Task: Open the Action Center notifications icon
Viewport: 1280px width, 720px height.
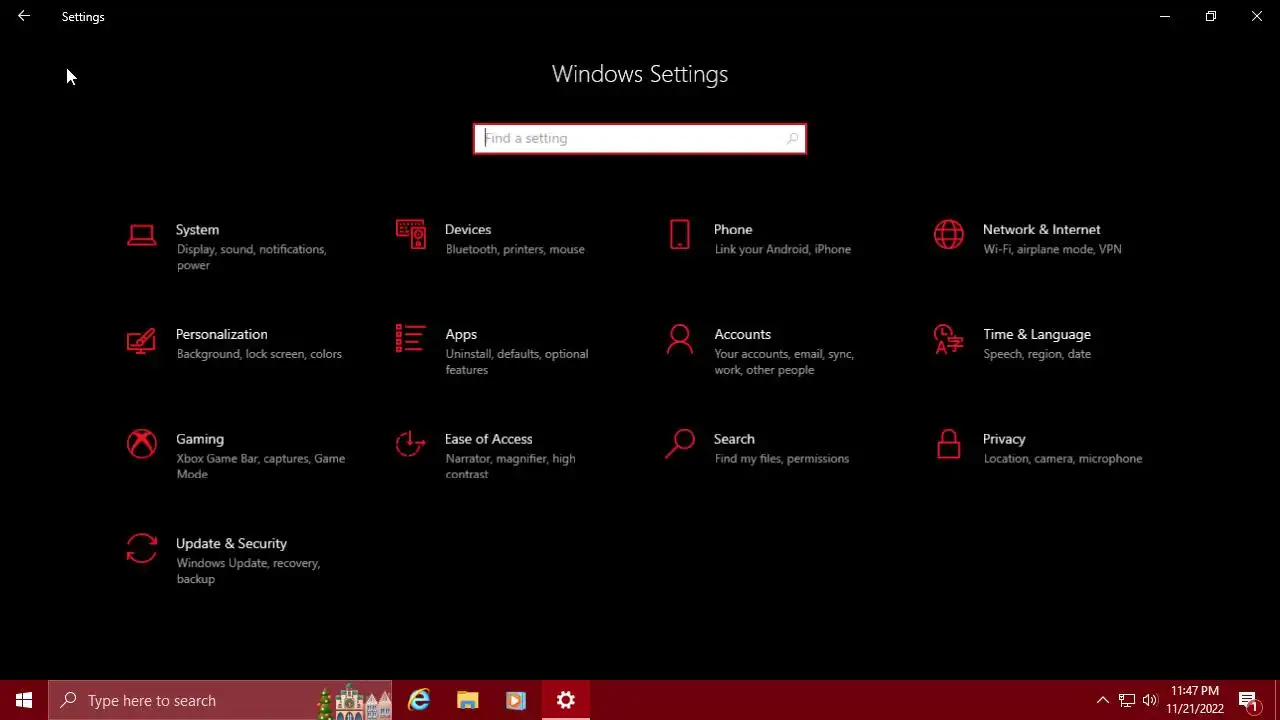Action: tap(1249, 700)
